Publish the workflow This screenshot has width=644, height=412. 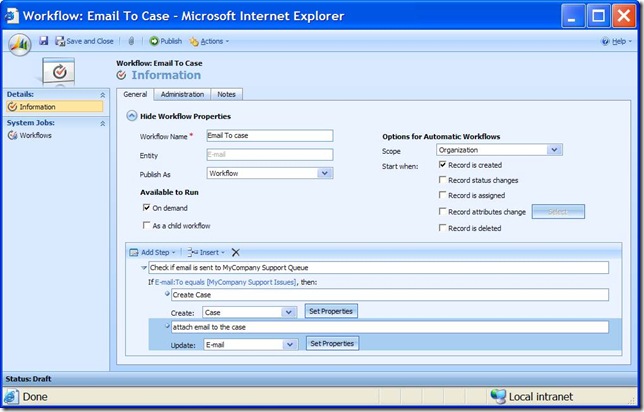pyautogui.click(x=166, y=41)
